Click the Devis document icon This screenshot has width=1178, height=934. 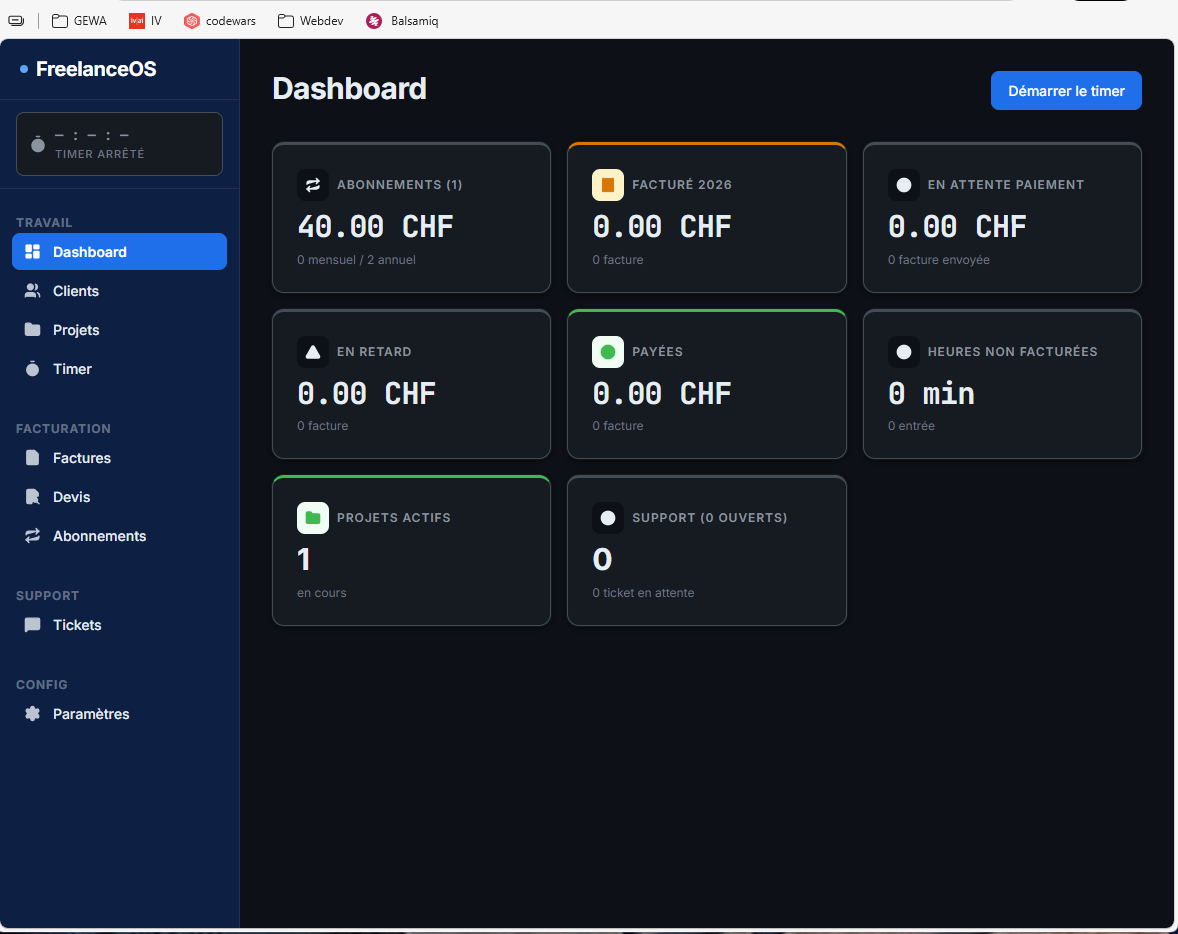coord(31,497)
